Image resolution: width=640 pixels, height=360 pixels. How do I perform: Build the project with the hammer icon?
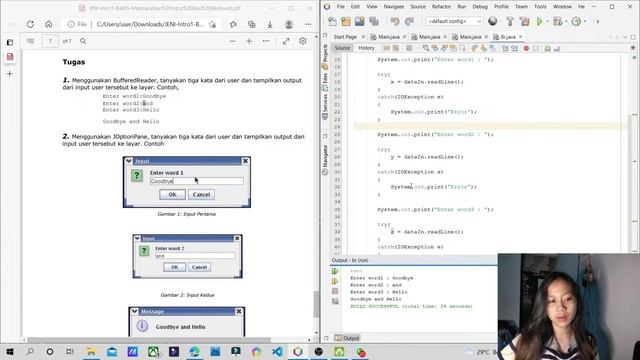(510, 21)
